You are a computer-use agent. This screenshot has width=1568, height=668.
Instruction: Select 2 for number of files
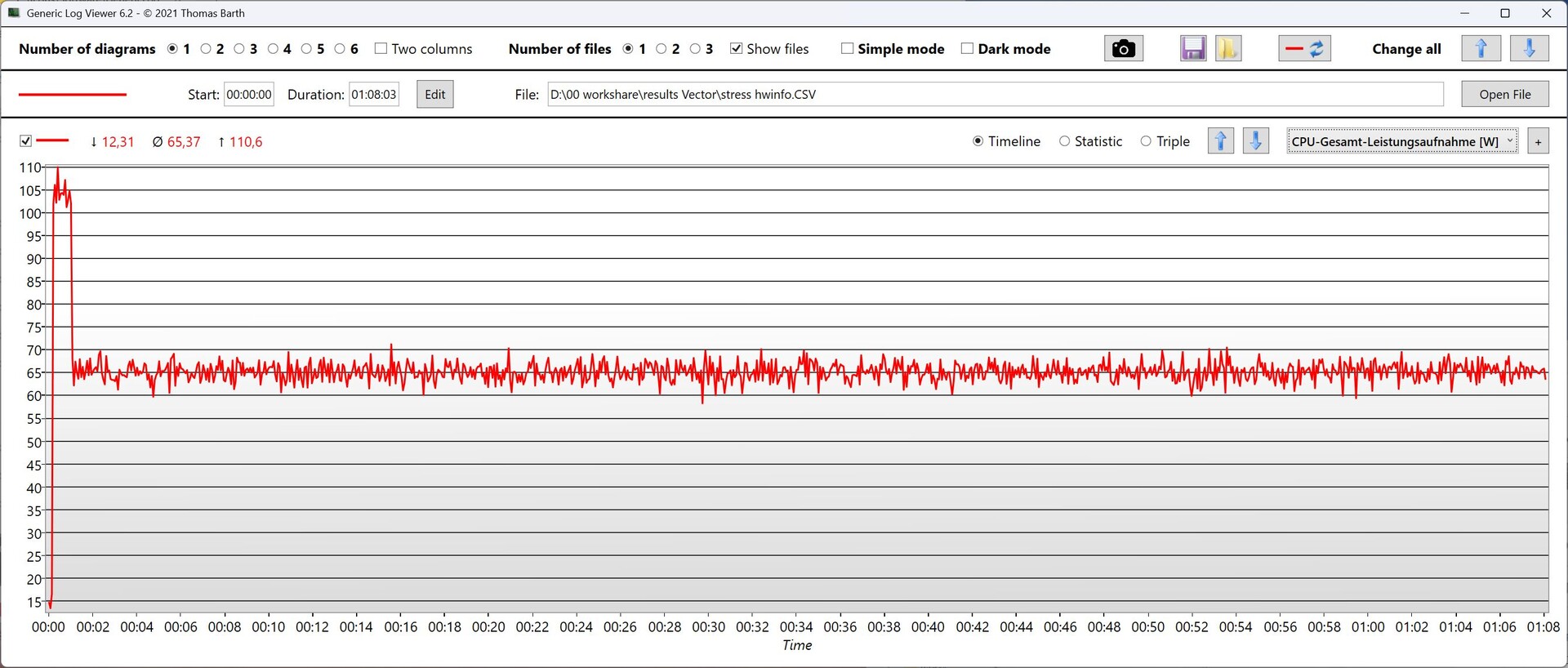tap(661, 49)
